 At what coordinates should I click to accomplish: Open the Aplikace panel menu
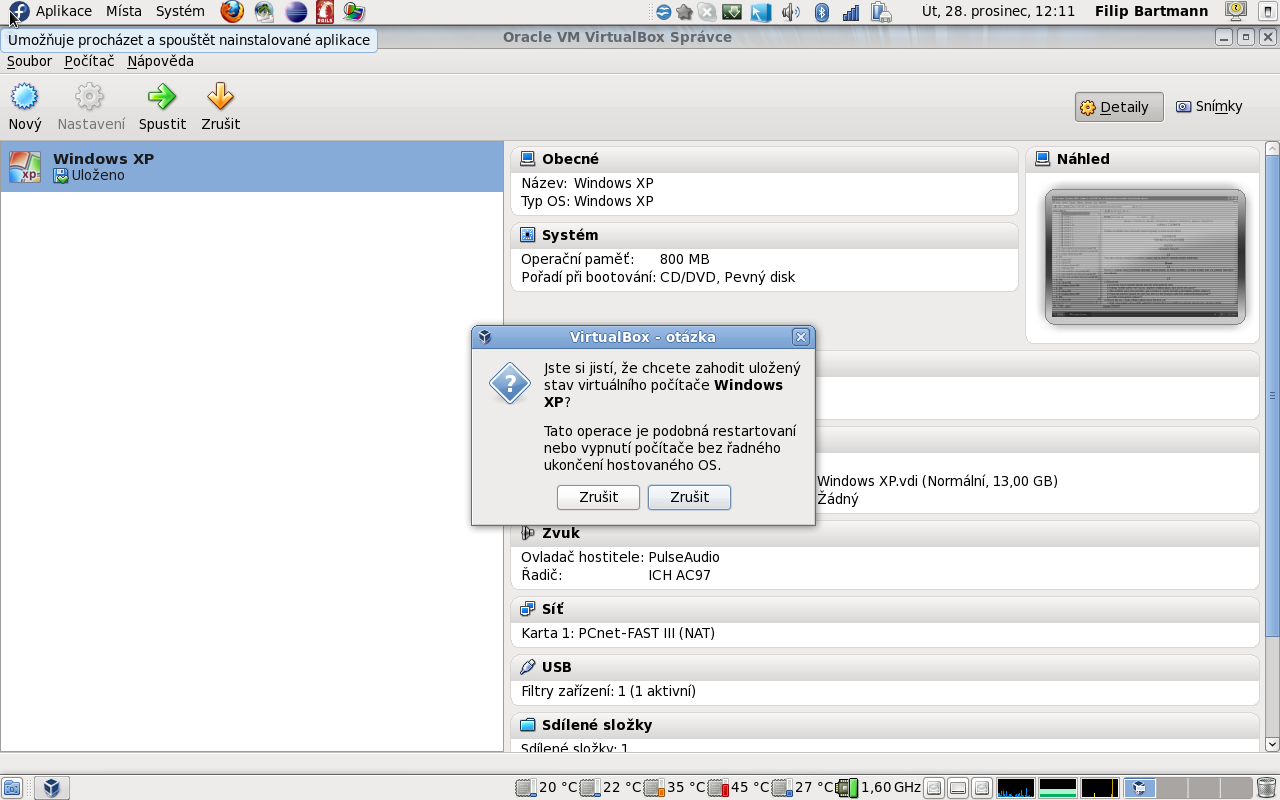(x=64, y=12)
